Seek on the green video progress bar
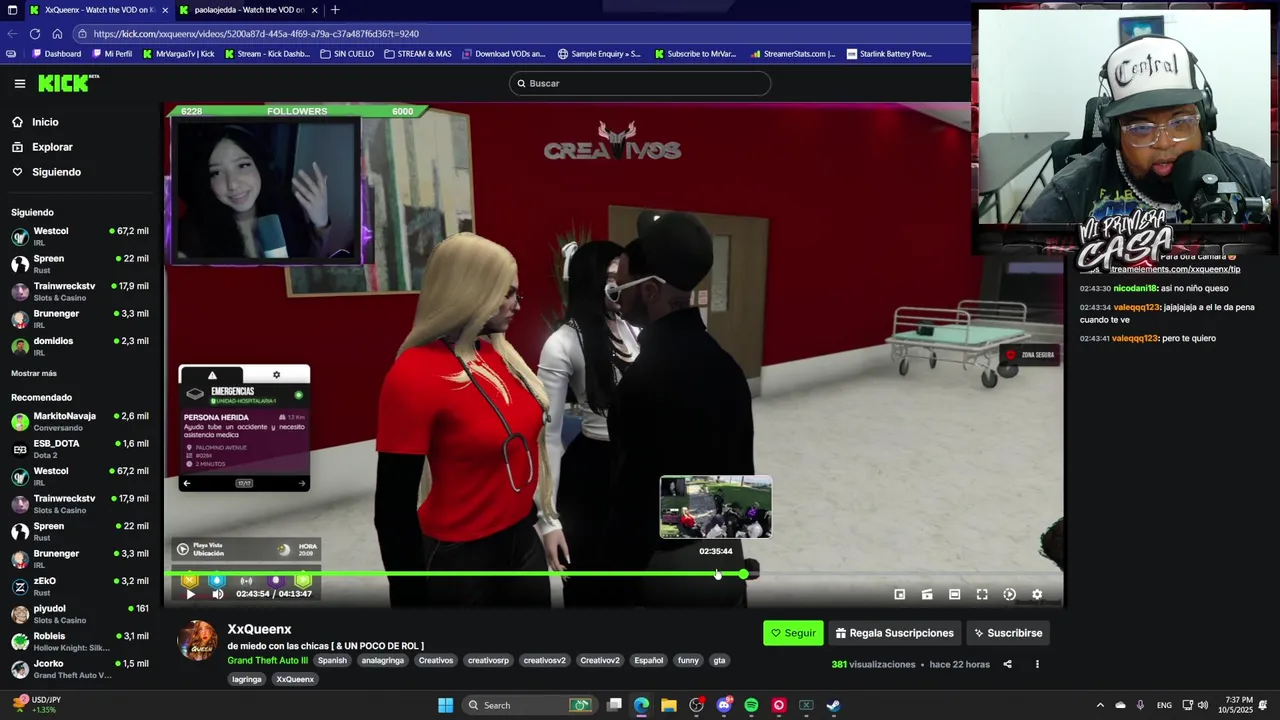Screen dimensions: 1280x720 [x=614, y=574]
